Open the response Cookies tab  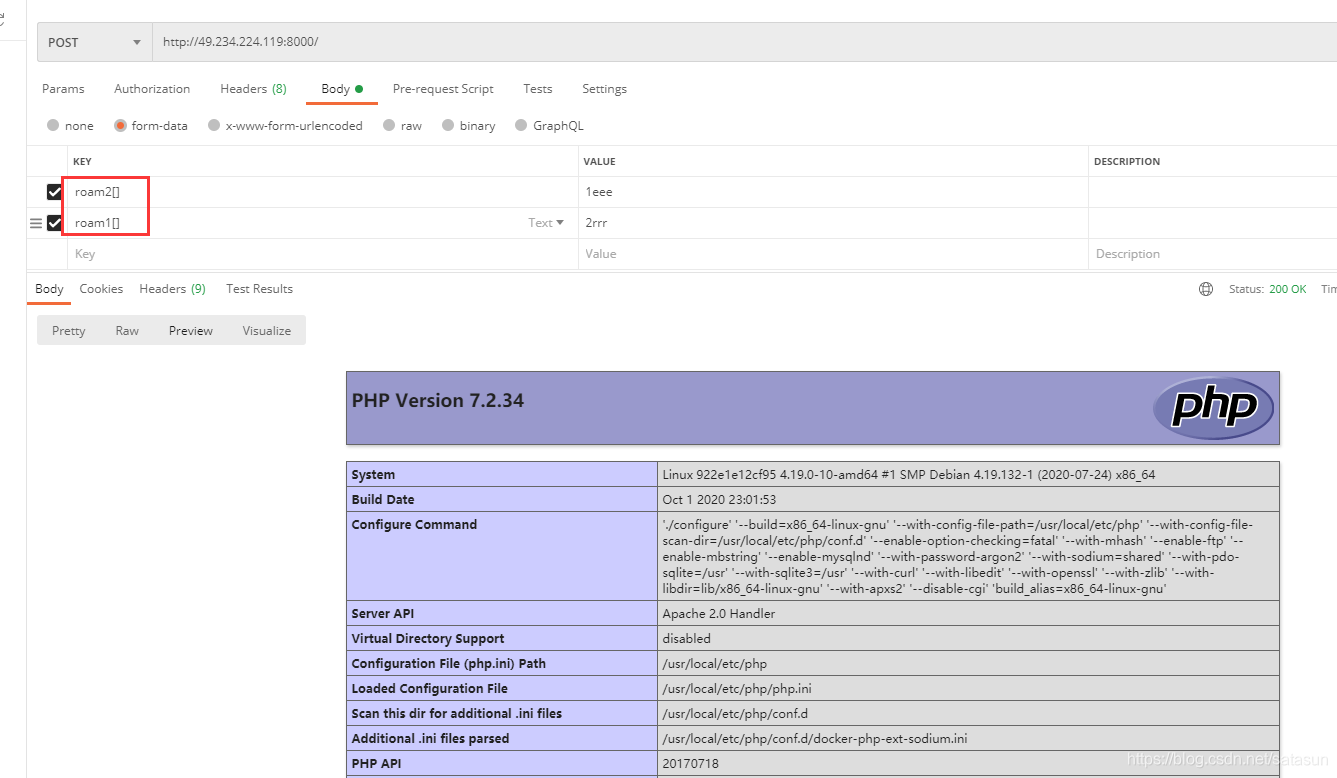tap(101, 289)
